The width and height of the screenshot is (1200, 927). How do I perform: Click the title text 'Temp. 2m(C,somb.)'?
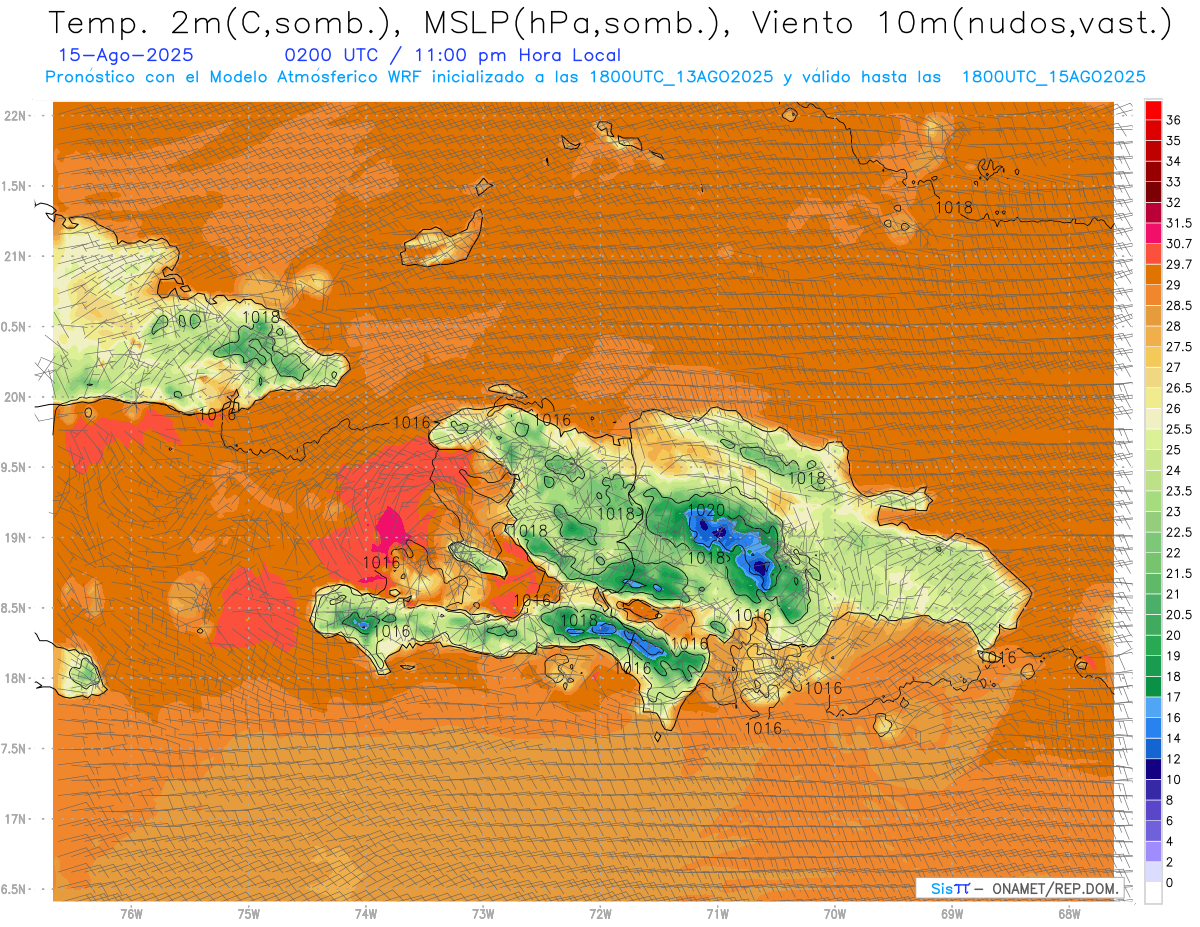tap(222, 24)
